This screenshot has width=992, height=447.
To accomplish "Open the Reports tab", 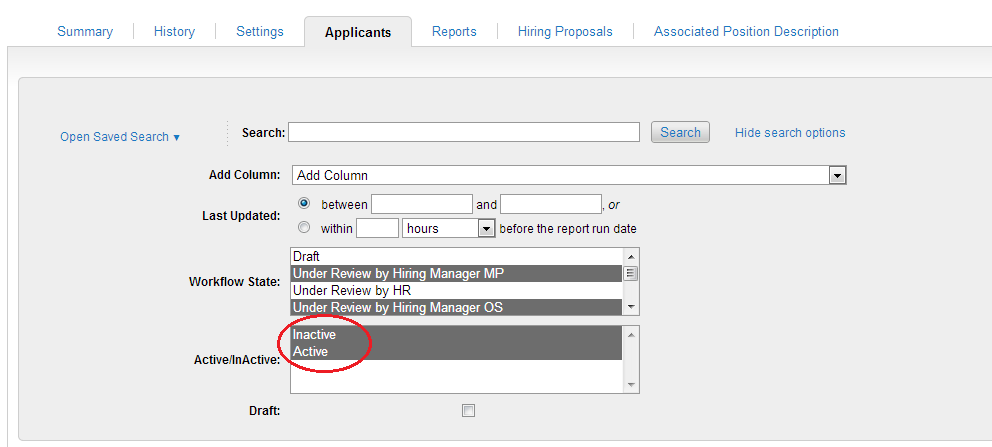I will point(454,32).
